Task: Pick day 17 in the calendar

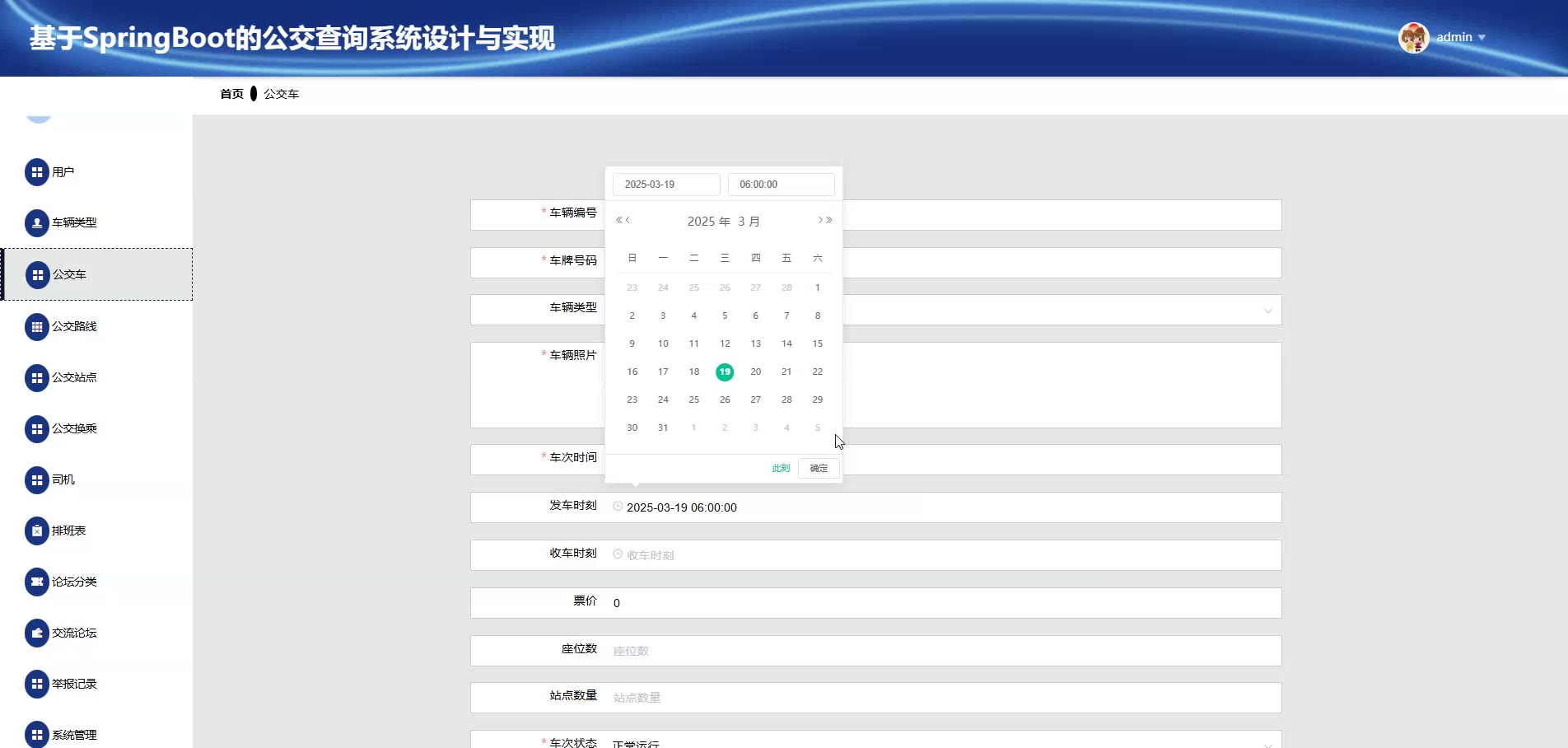Action: tap(663, 372)
